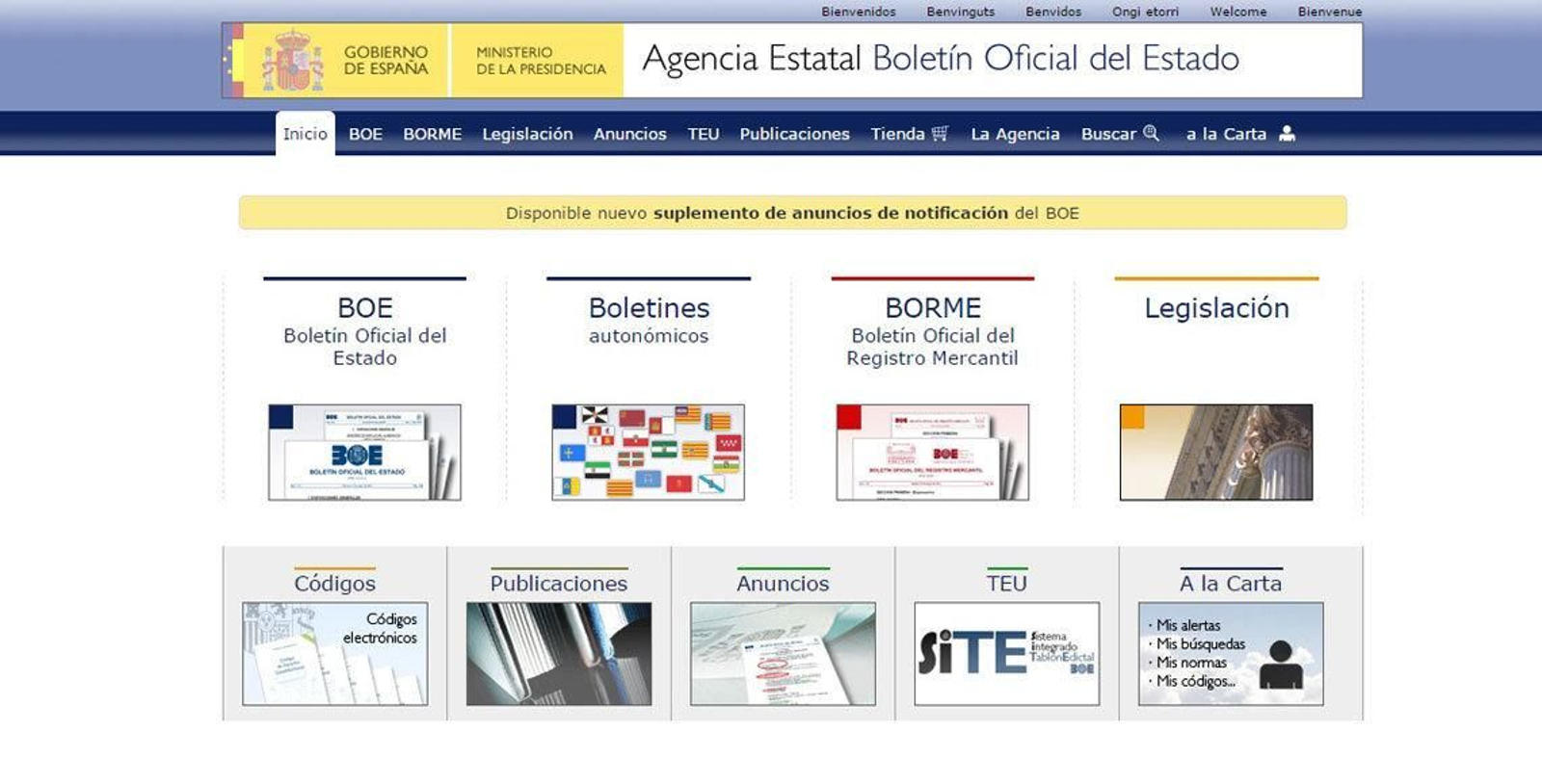The image size is (1542, 784).
Task: Click the a la Carta user icon
Action: click(x=1287, y=133)
